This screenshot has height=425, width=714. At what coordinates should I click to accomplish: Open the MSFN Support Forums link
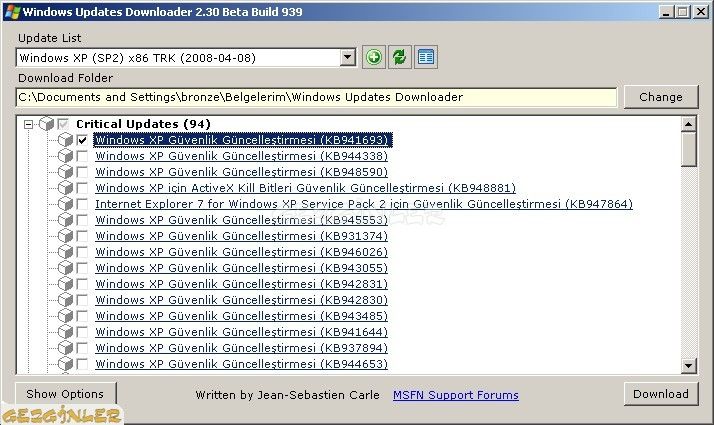click(456, 395)
